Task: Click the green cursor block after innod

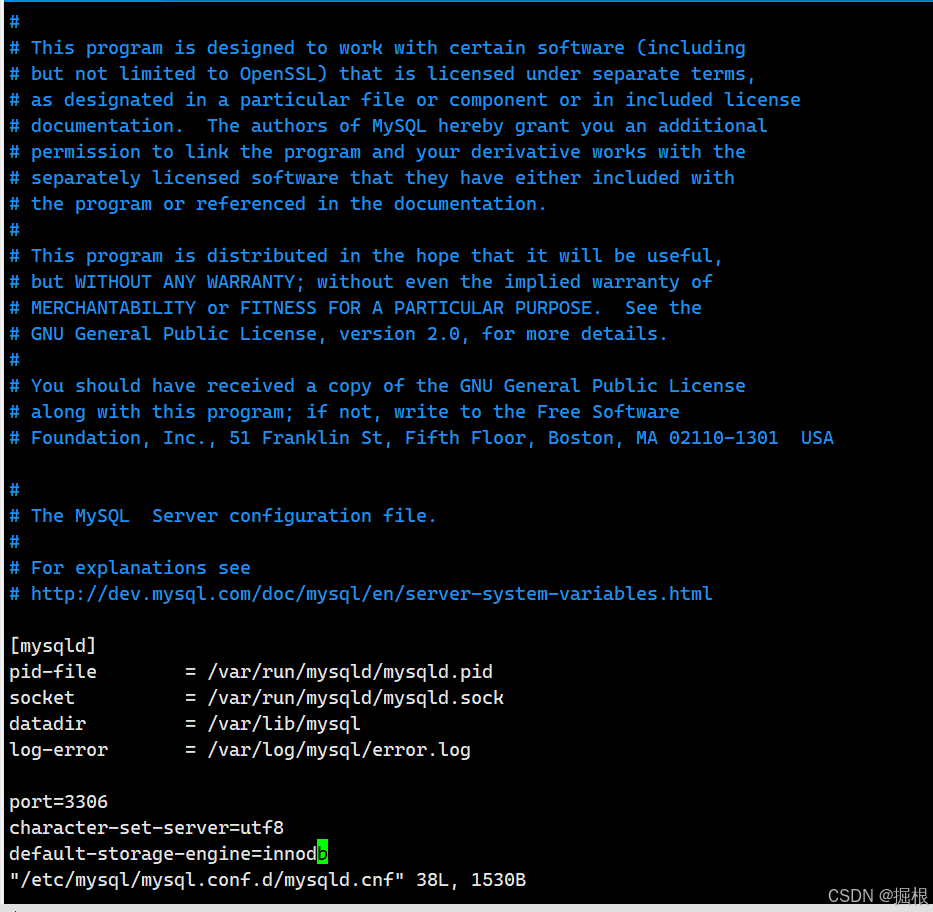Action: [323, 854]
